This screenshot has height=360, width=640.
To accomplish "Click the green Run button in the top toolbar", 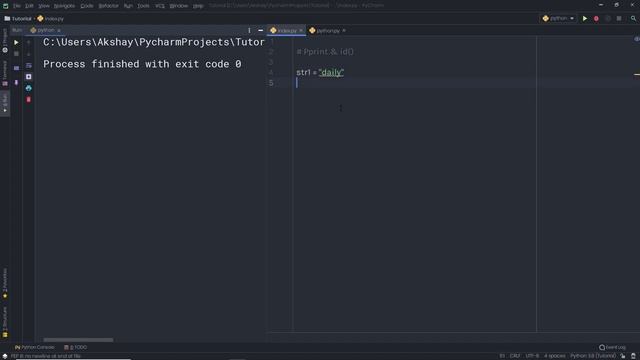I will click(584, 18).
